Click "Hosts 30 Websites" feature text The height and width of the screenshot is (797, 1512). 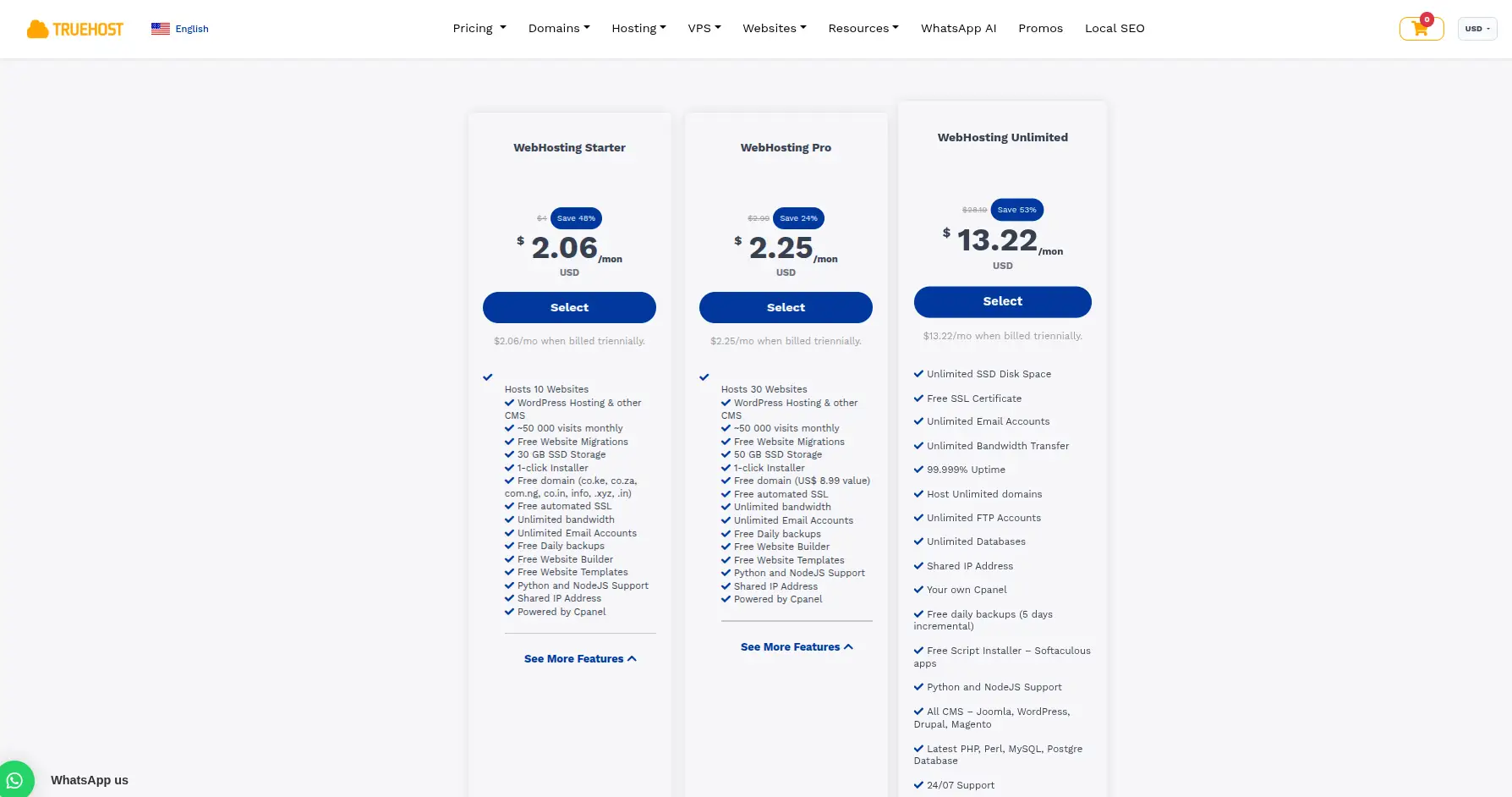pos(764,389)
